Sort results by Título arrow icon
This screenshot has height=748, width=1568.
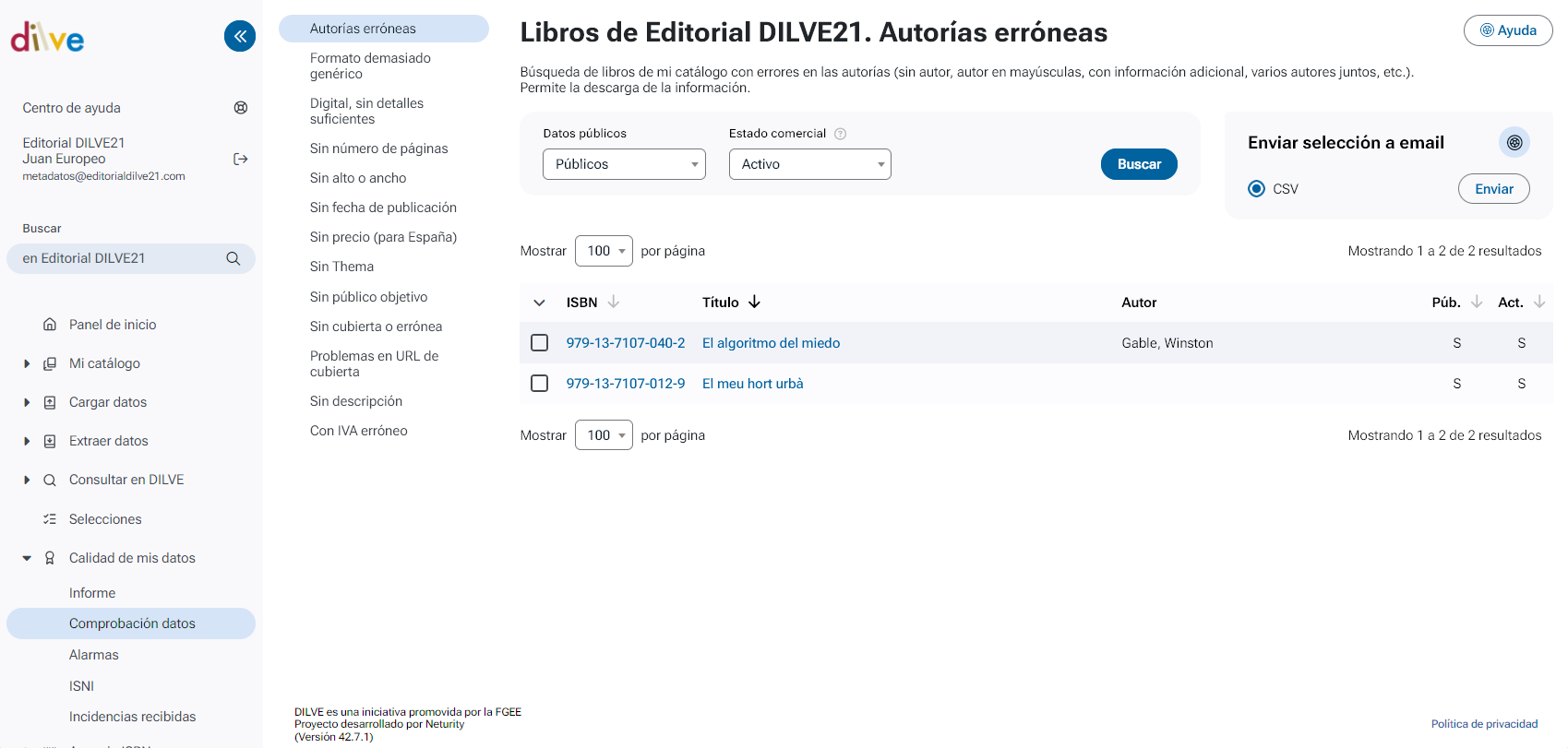[754, 303]
